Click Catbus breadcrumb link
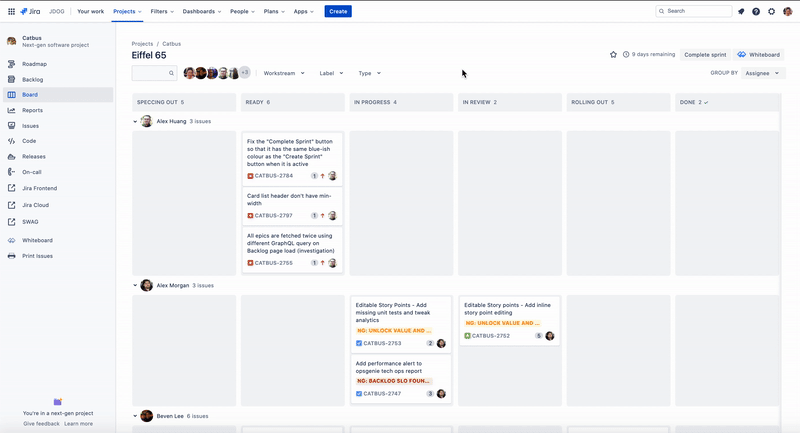800x433 pixels. [171, 44]
